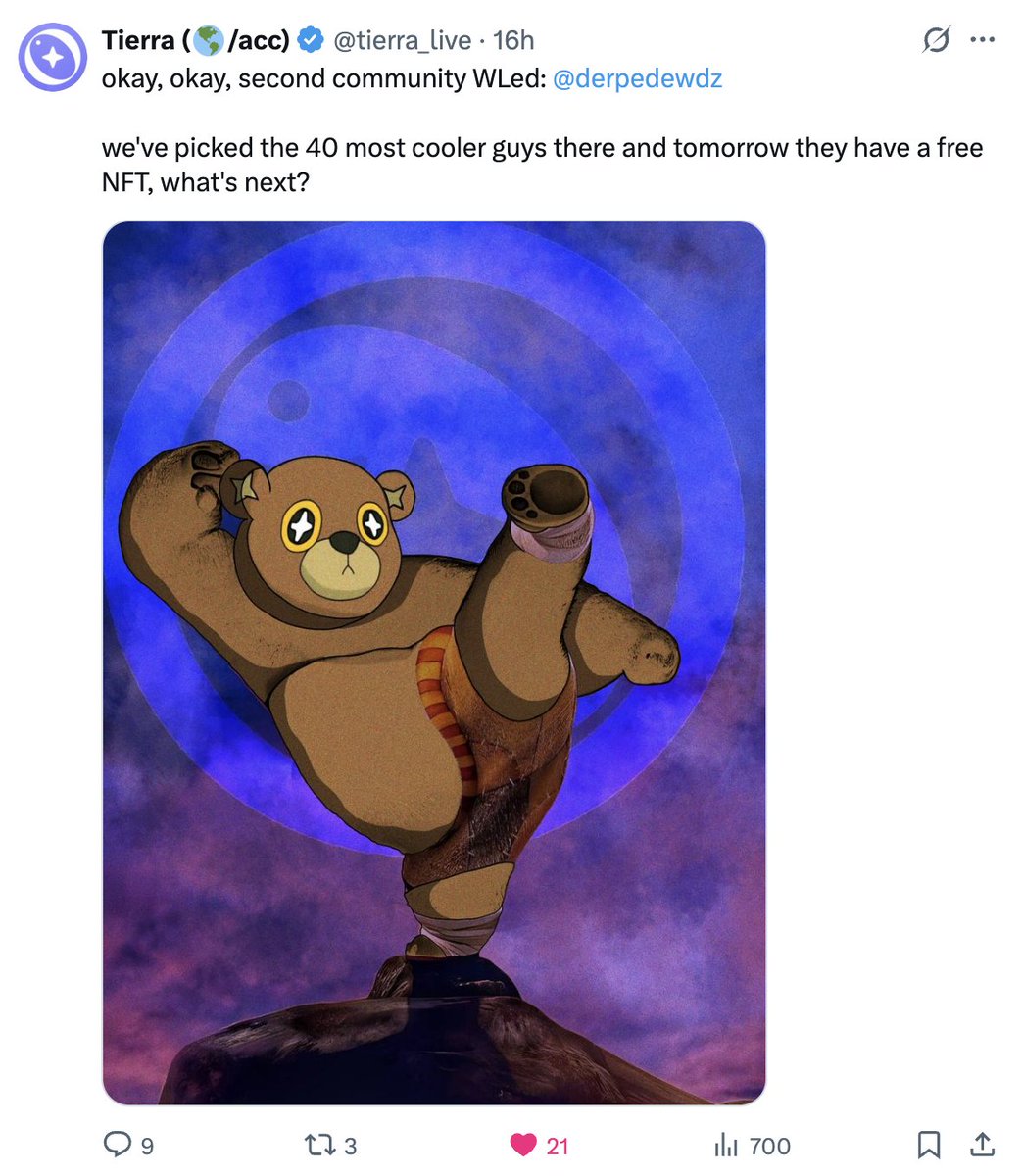Click the 16h timestamp

tap(513, 41)
